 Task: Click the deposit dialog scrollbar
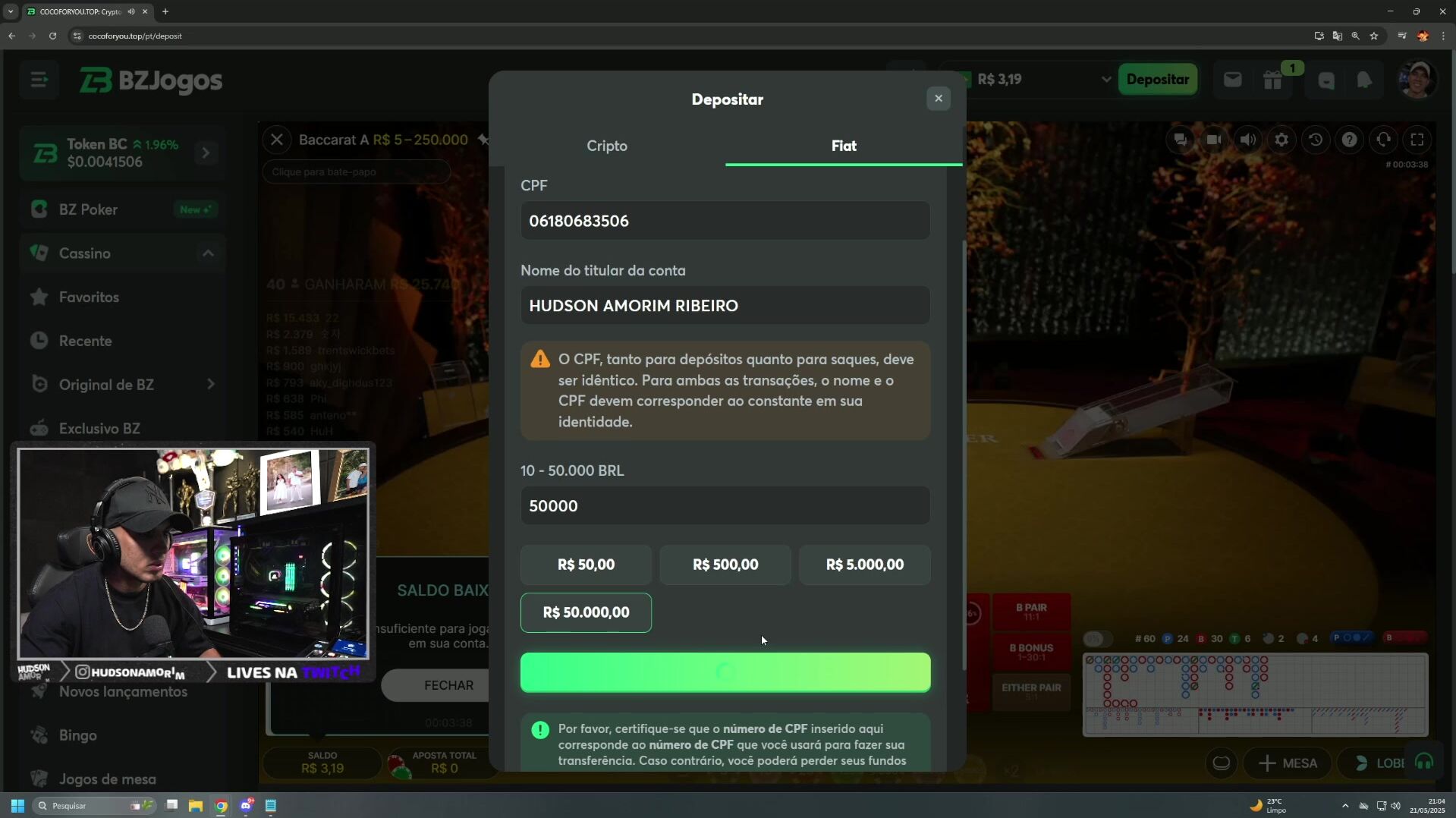[x=964, y=455]
